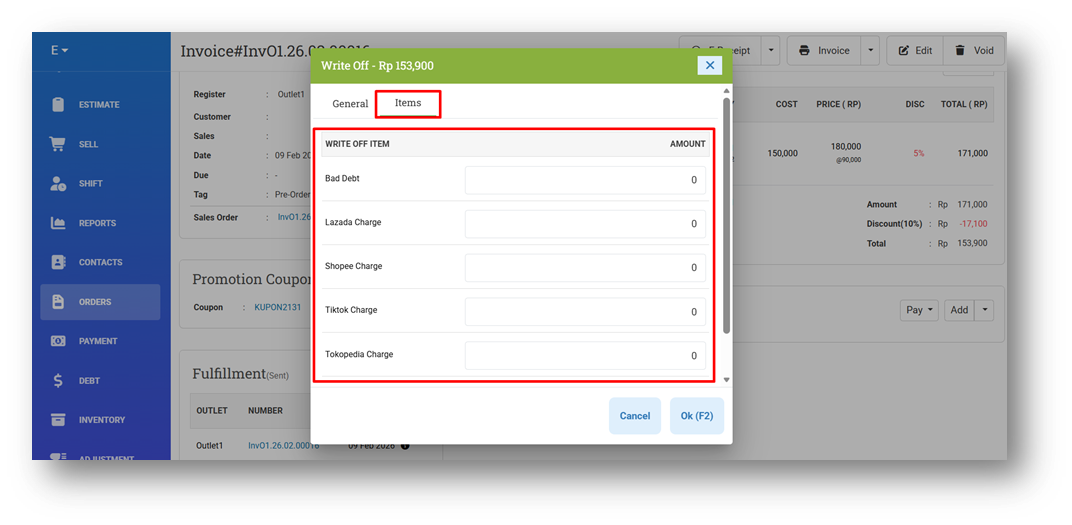Click the Add button

960,310
